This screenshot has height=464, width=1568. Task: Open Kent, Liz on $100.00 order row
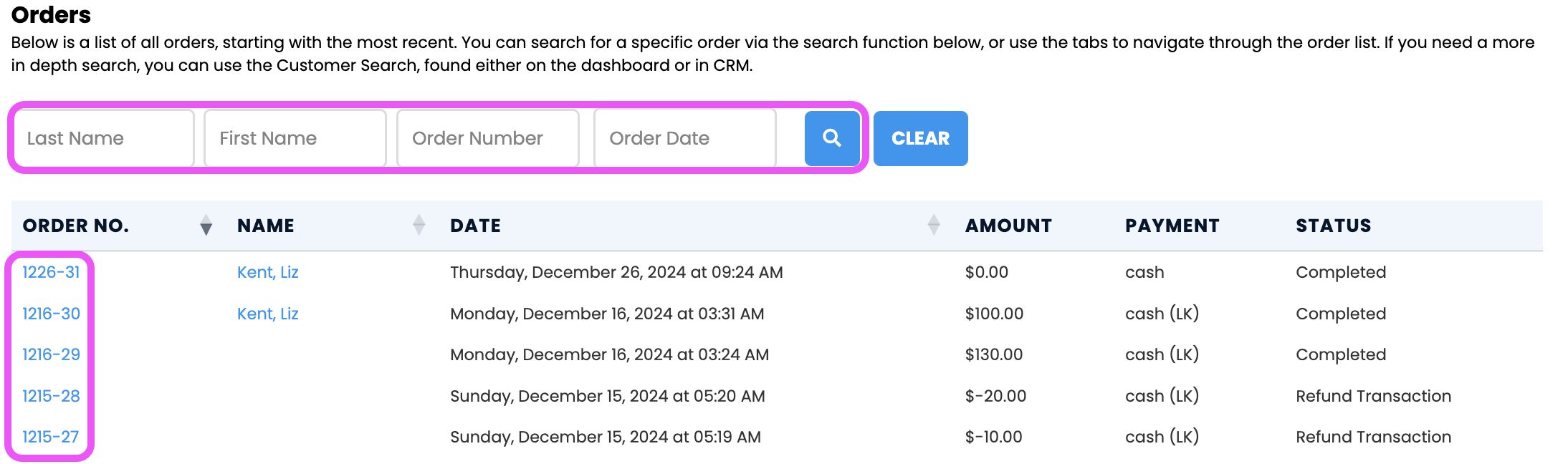pyautogui.click(x=267, y=314)
